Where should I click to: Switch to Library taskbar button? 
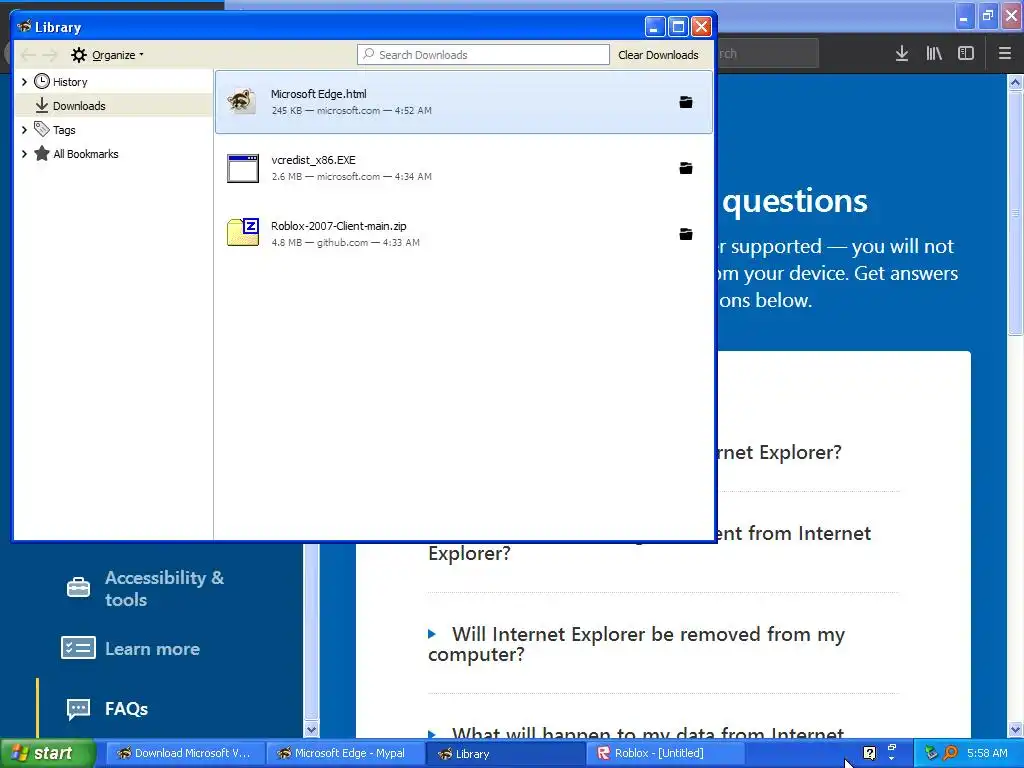coord(505,753)
